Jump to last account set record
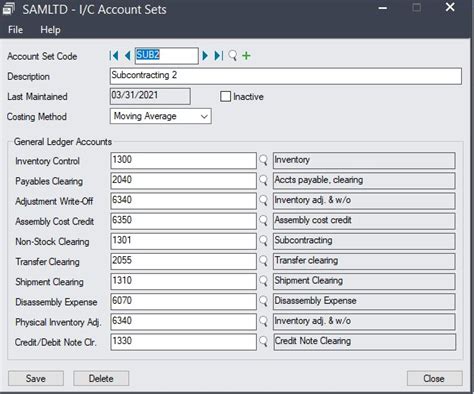This screenshot has height=394, width=474. coord(219,56)
